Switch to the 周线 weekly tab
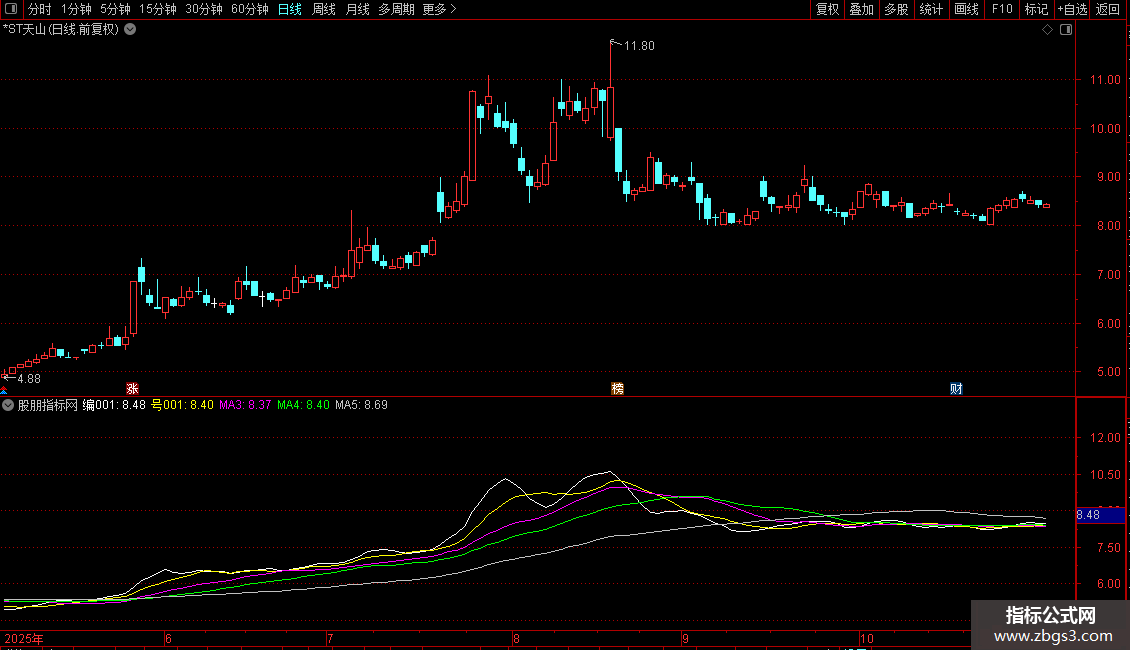 (324, 9)
